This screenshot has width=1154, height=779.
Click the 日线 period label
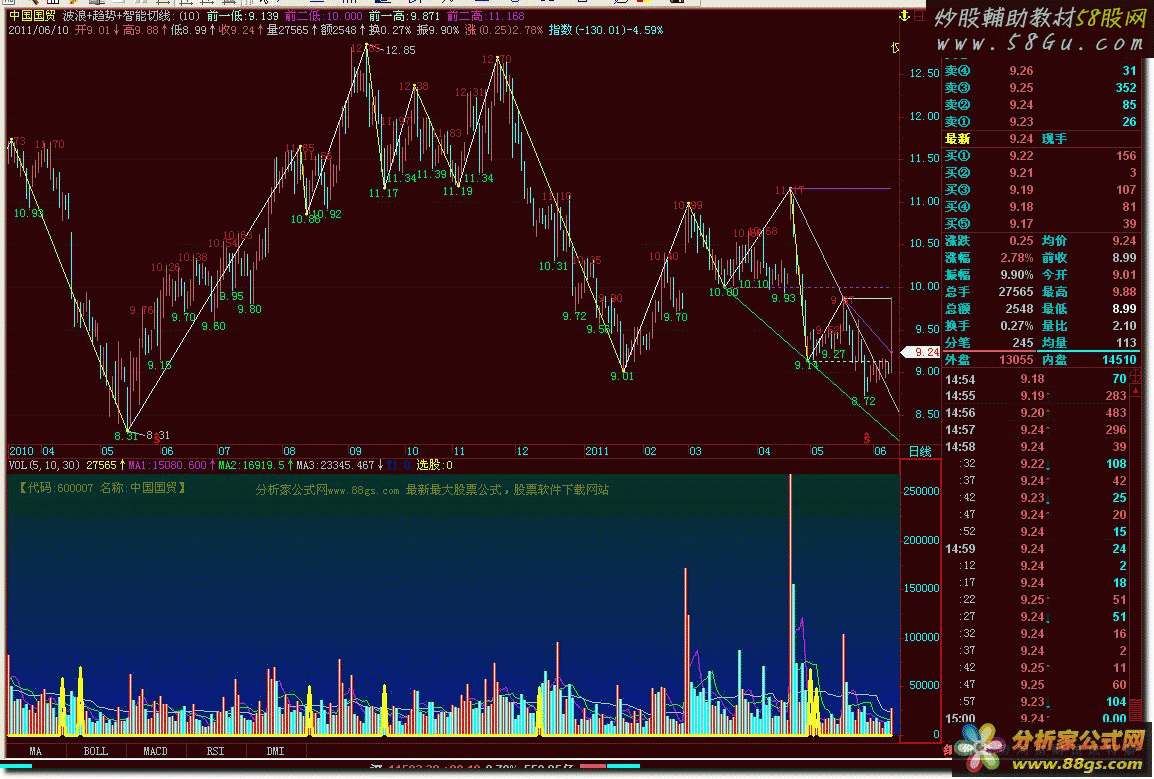point(920,451)
